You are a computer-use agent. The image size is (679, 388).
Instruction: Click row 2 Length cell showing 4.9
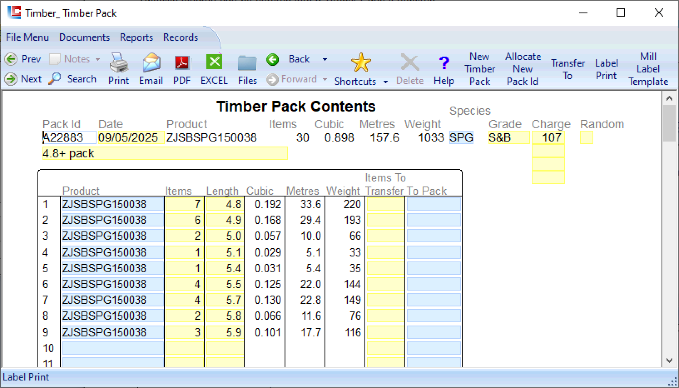224,220
